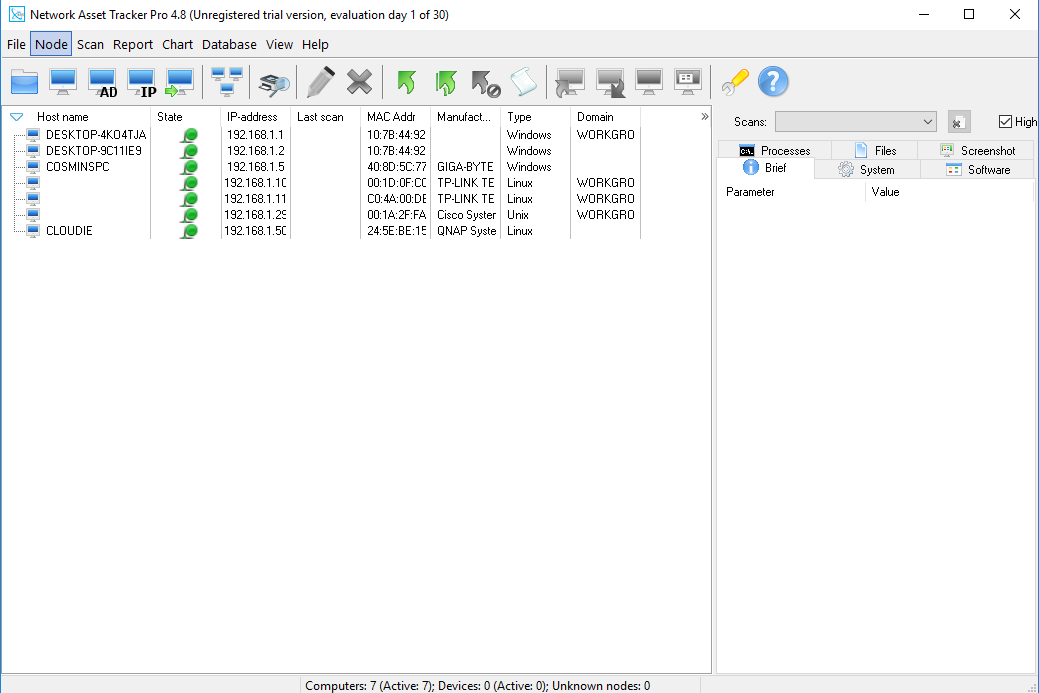
Task: Open help with the blue question mark icon
Action: tap(773, 82)
